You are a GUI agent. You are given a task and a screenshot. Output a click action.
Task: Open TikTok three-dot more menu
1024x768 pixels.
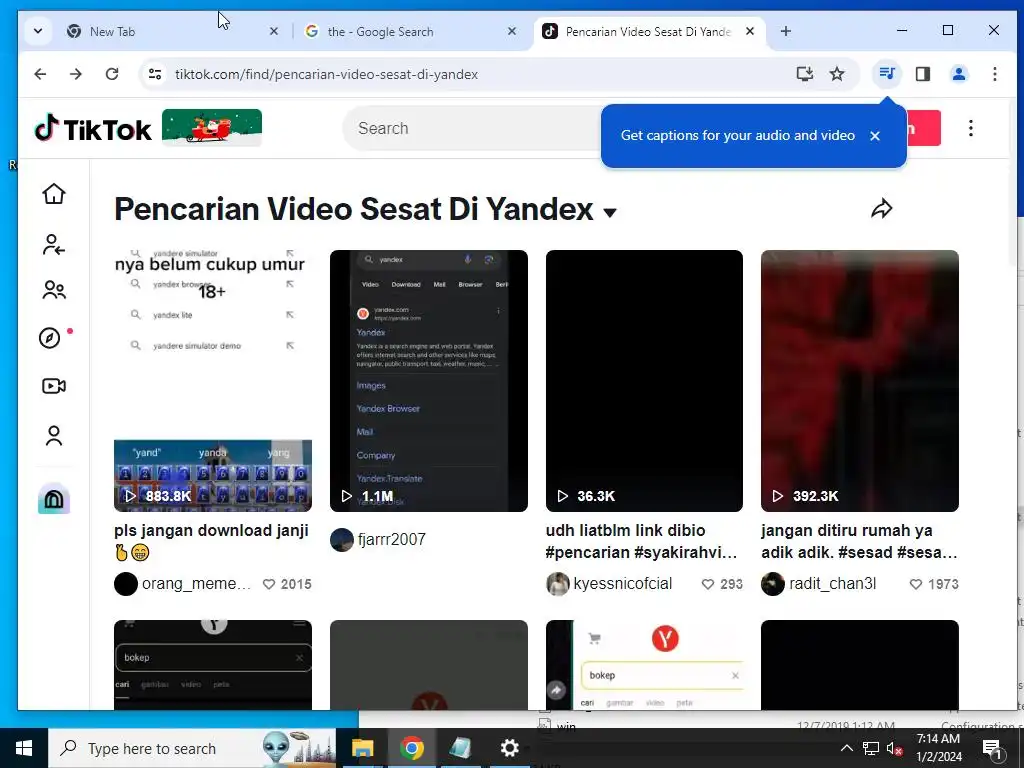click(x=970, y=128)
